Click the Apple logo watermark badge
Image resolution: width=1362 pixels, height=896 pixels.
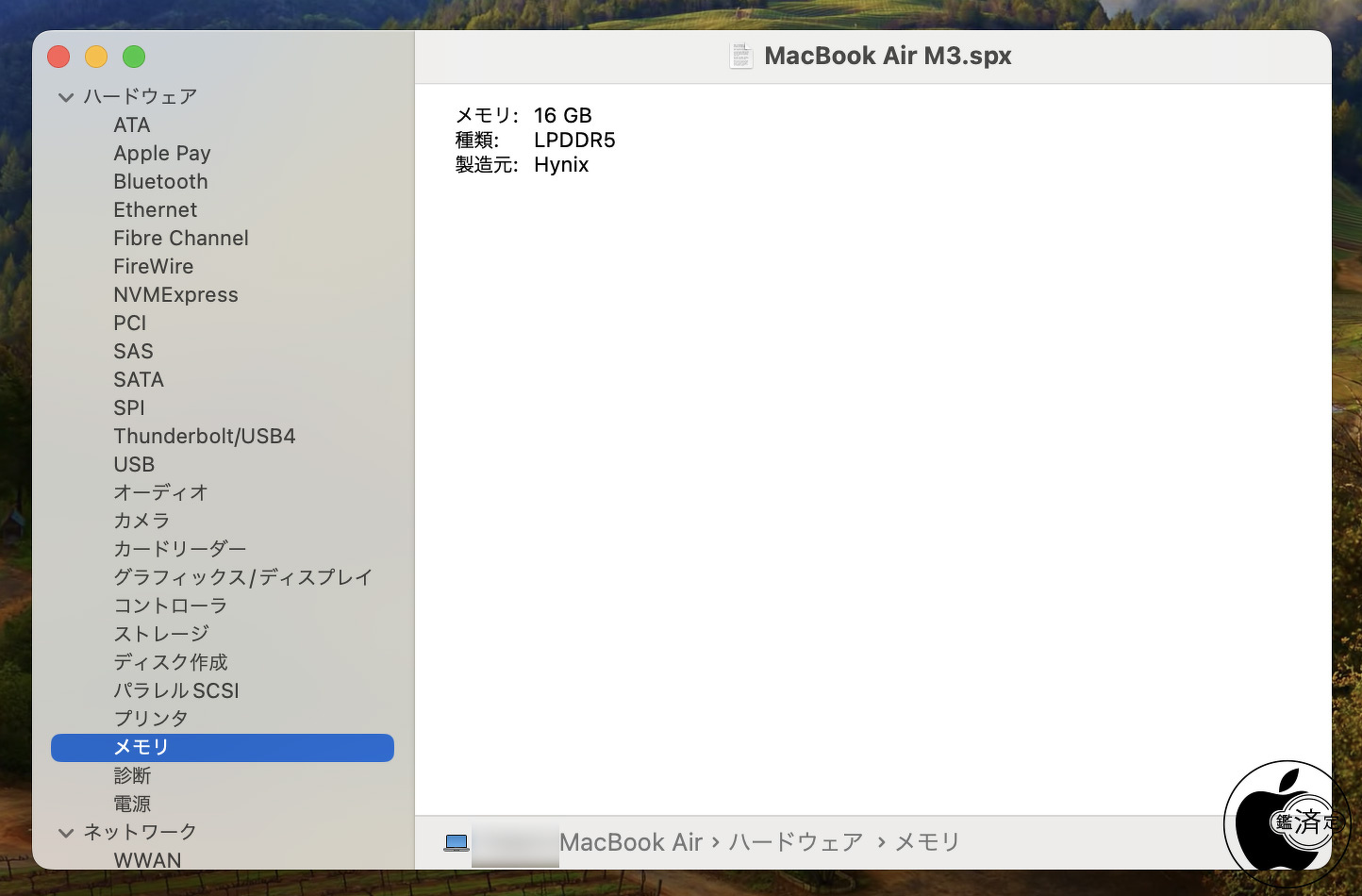(1287, 823)
